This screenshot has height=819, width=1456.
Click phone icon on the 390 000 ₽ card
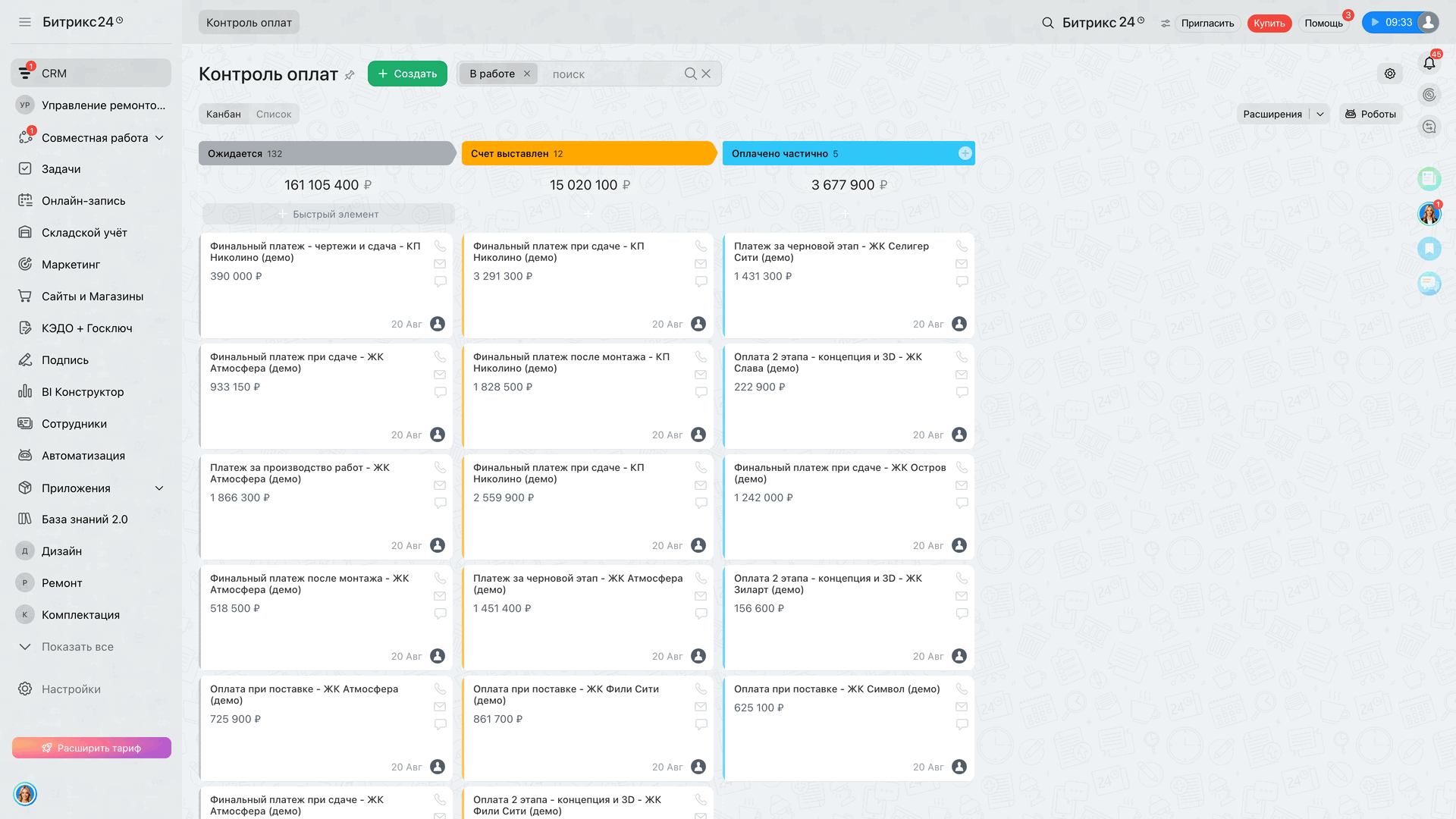coord(440,246)
